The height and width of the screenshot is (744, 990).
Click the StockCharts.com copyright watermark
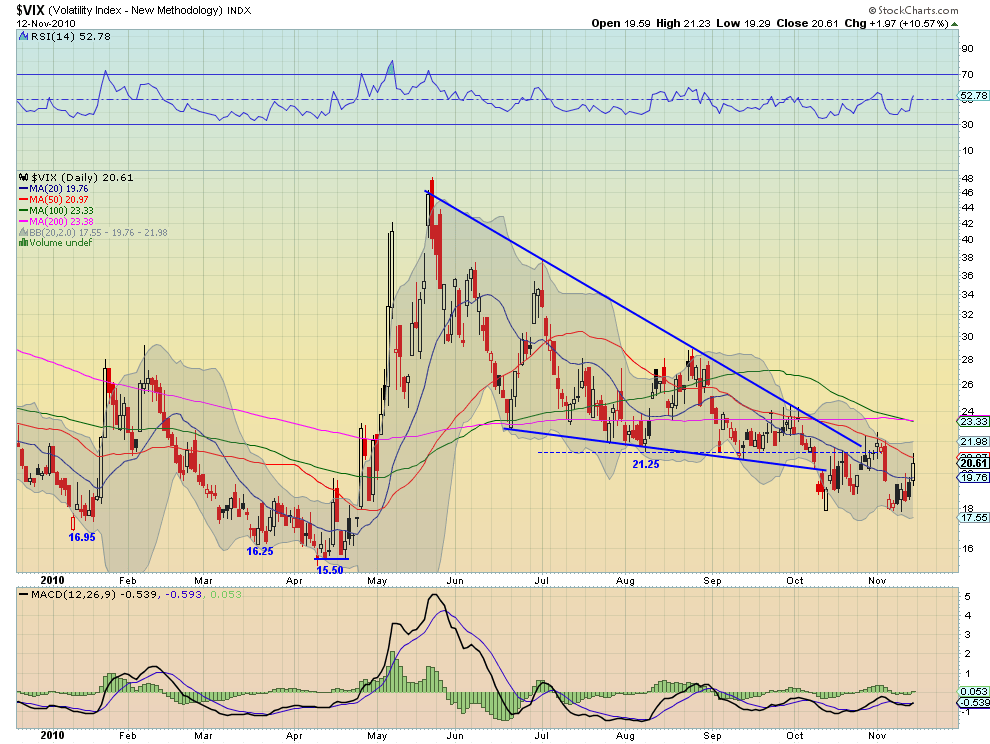(913, 10)
